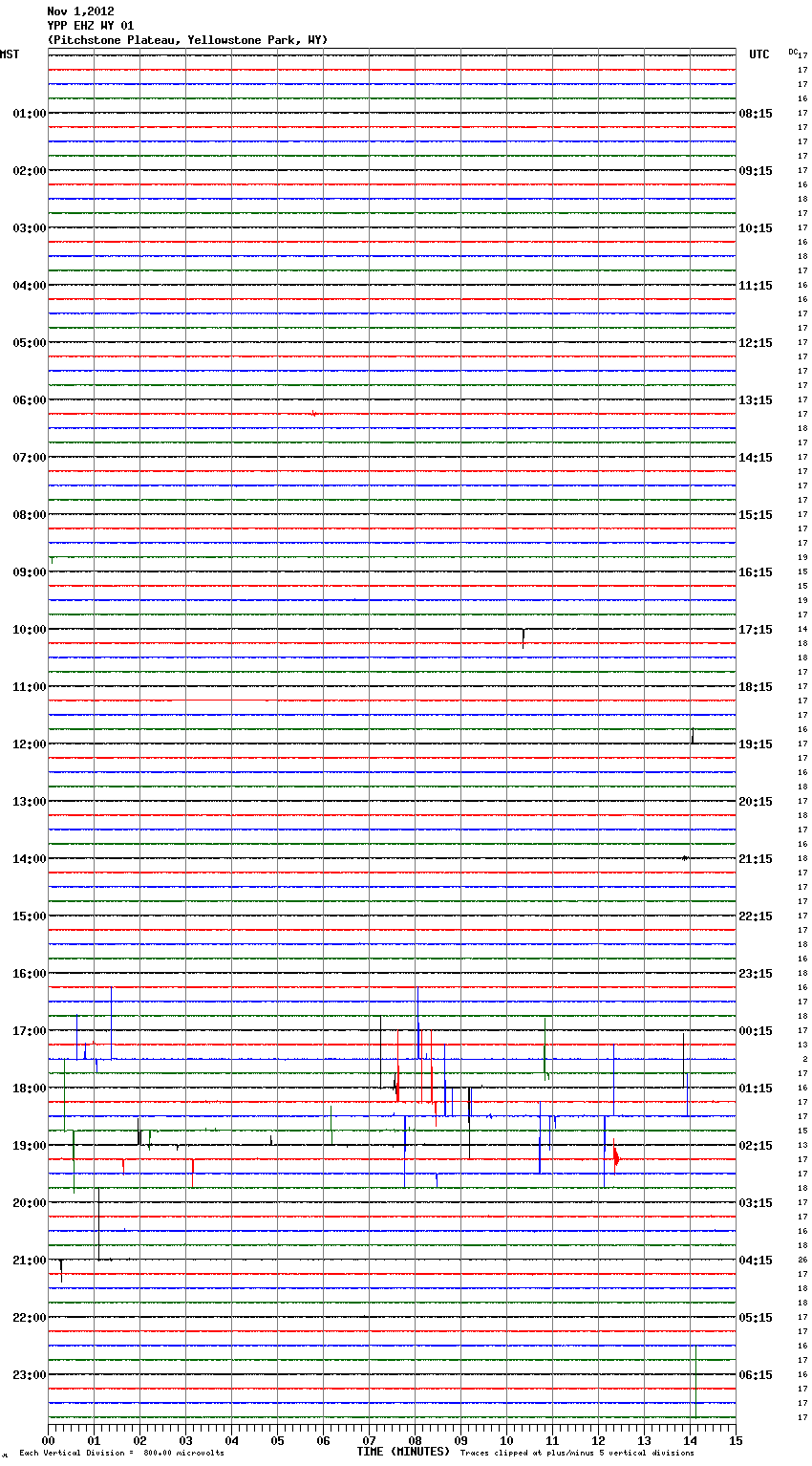Click the MST column header
Image resolution: width=812 pixels, height=1466 pixels.
click(10, 54)
